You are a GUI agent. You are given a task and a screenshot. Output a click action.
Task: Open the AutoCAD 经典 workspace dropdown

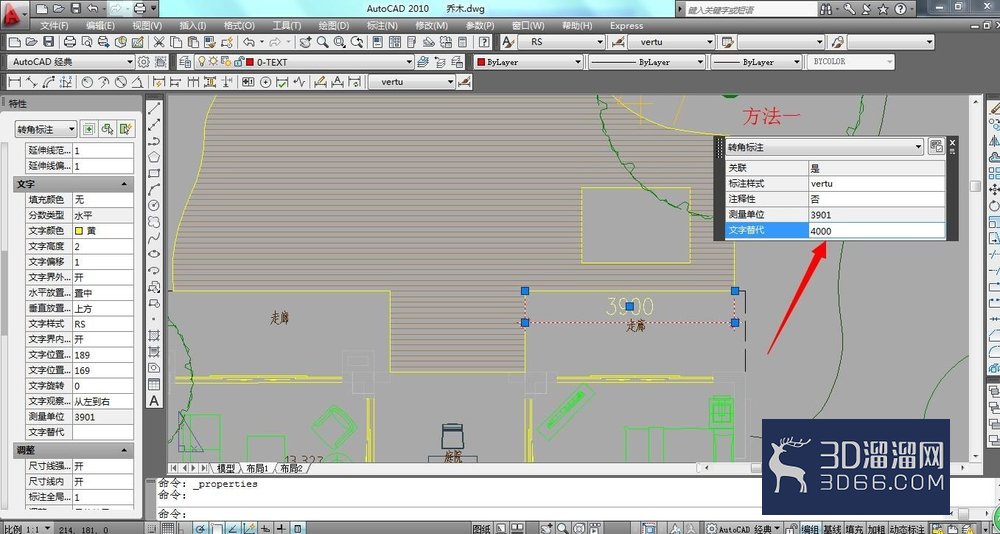(71, 62)
